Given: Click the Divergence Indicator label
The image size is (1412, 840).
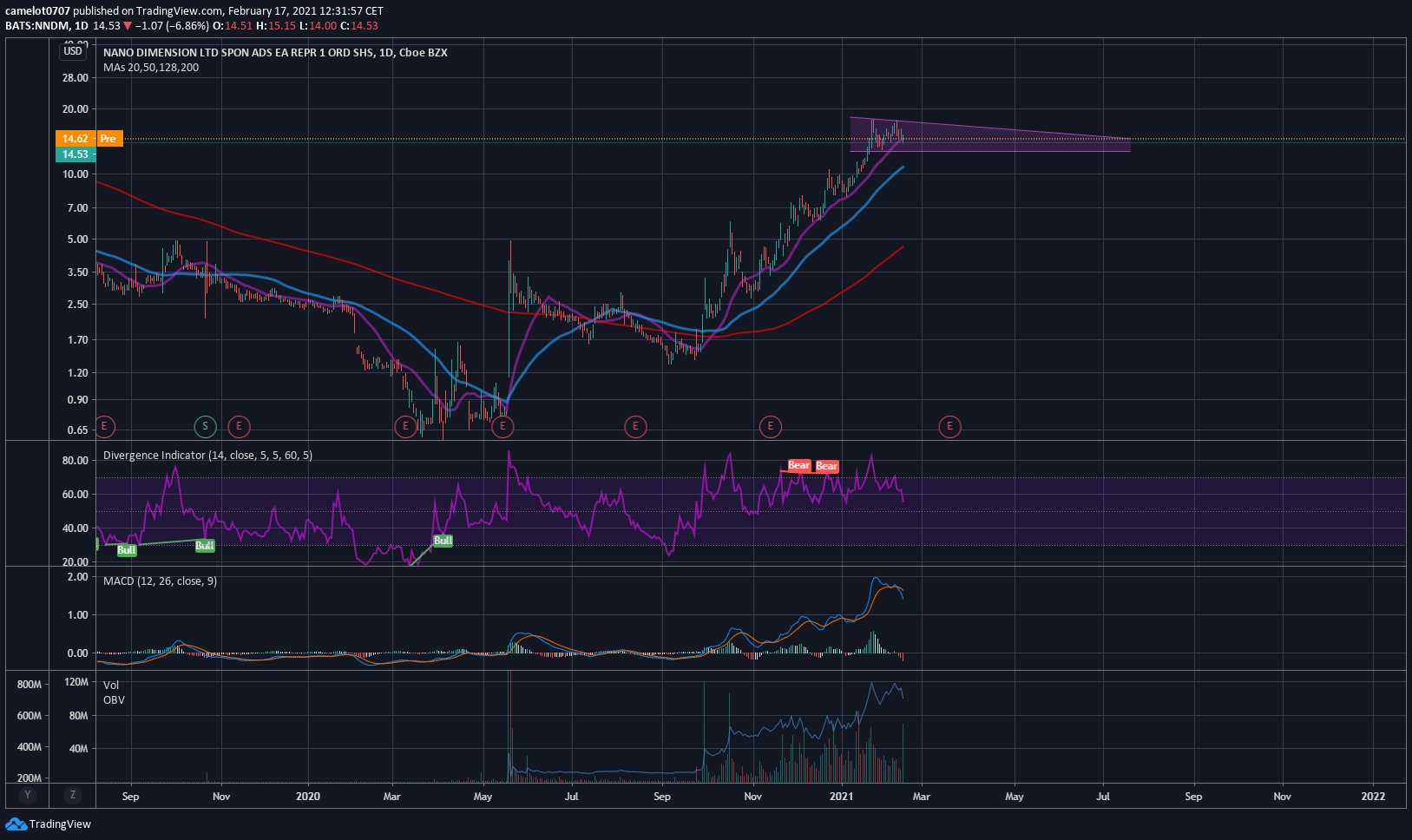Looking at the screenshot, I should click(207, 455).
